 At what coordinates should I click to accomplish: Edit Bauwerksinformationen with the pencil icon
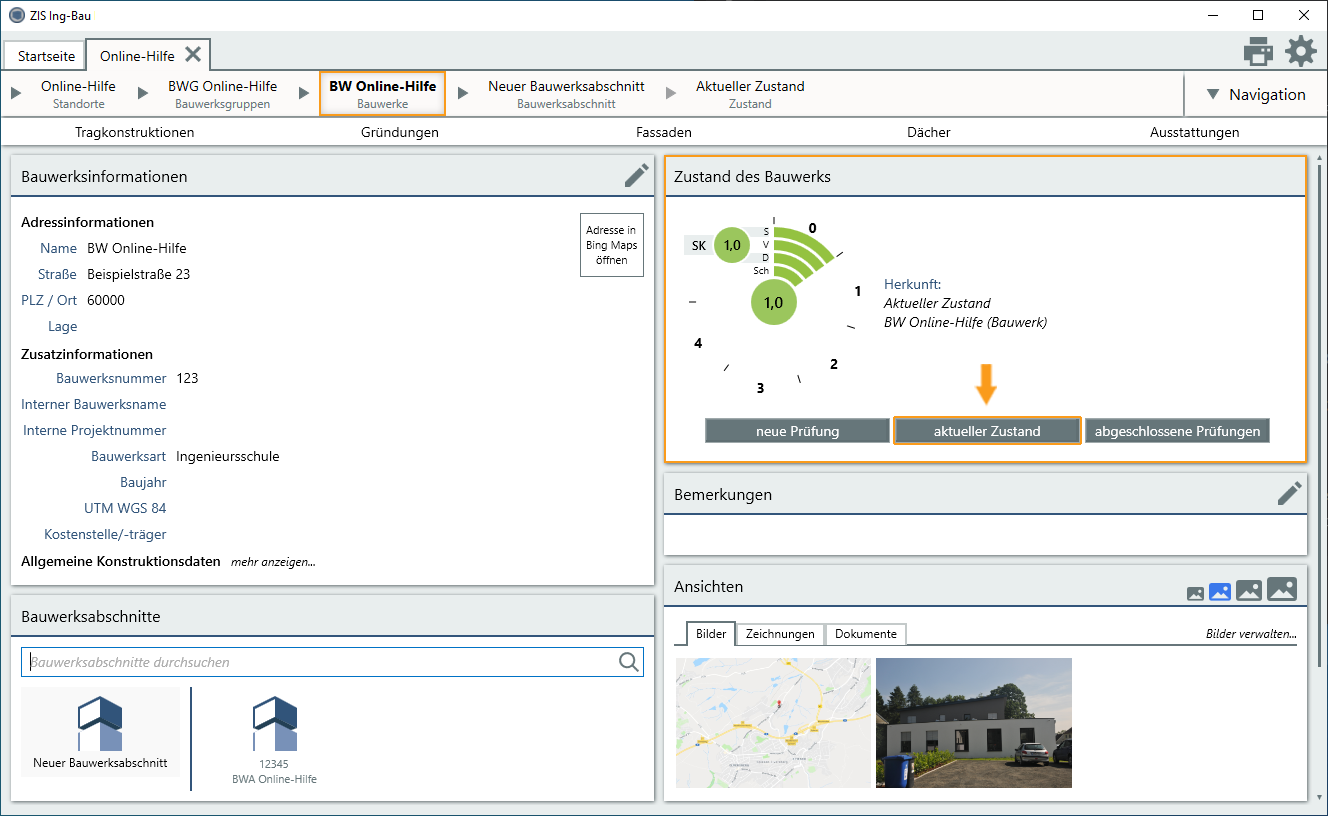click(x=636, y=176)
